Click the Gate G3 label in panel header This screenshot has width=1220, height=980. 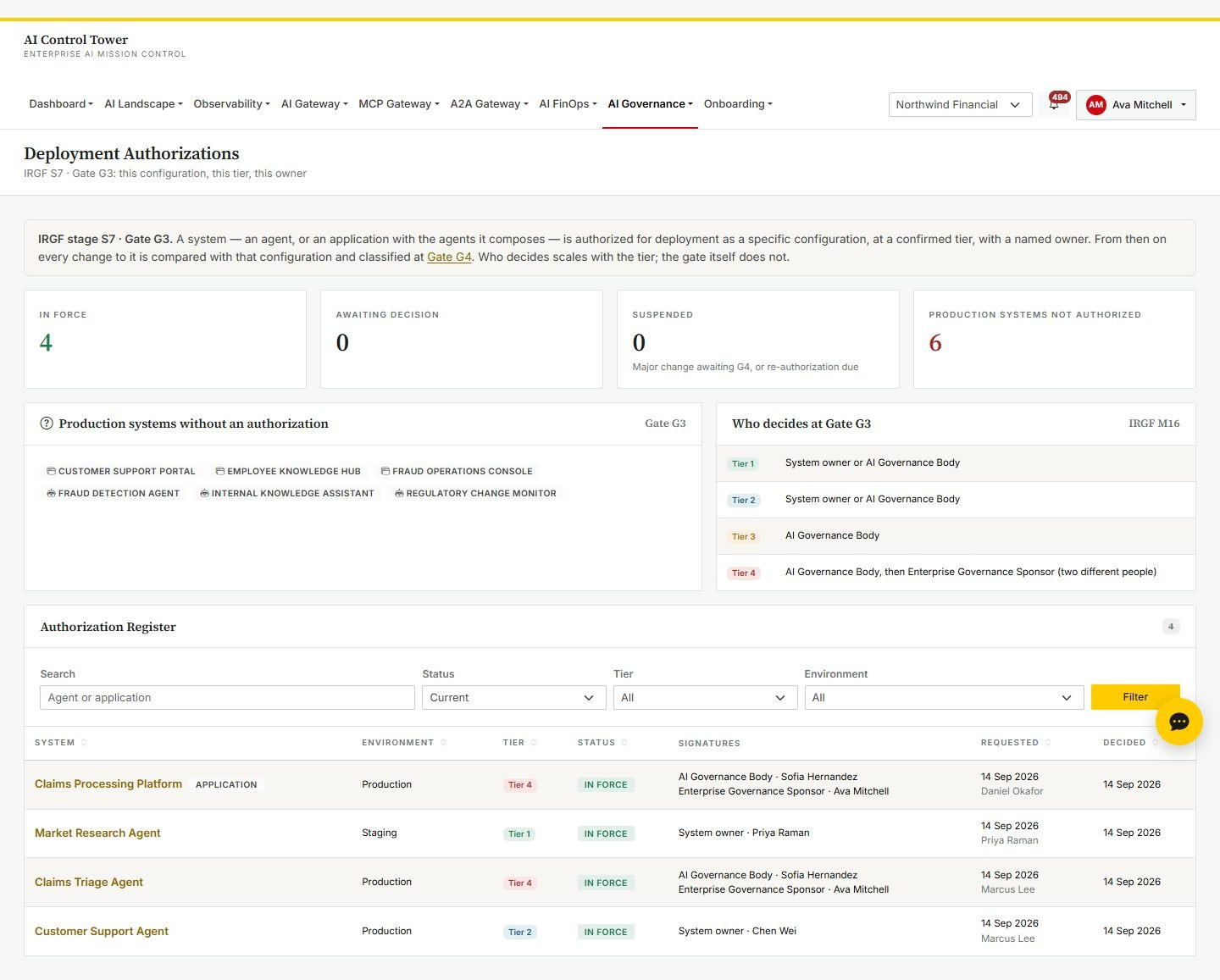[665, 424]
